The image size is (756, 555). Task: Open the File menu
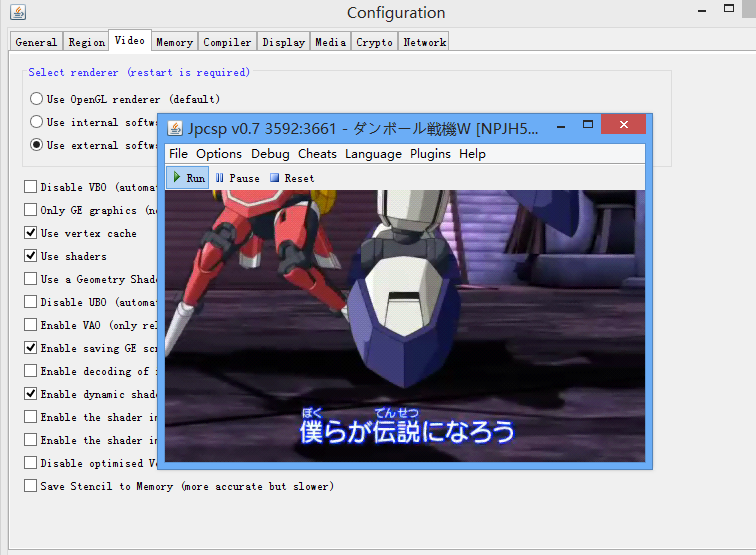[x=178, y=154]
